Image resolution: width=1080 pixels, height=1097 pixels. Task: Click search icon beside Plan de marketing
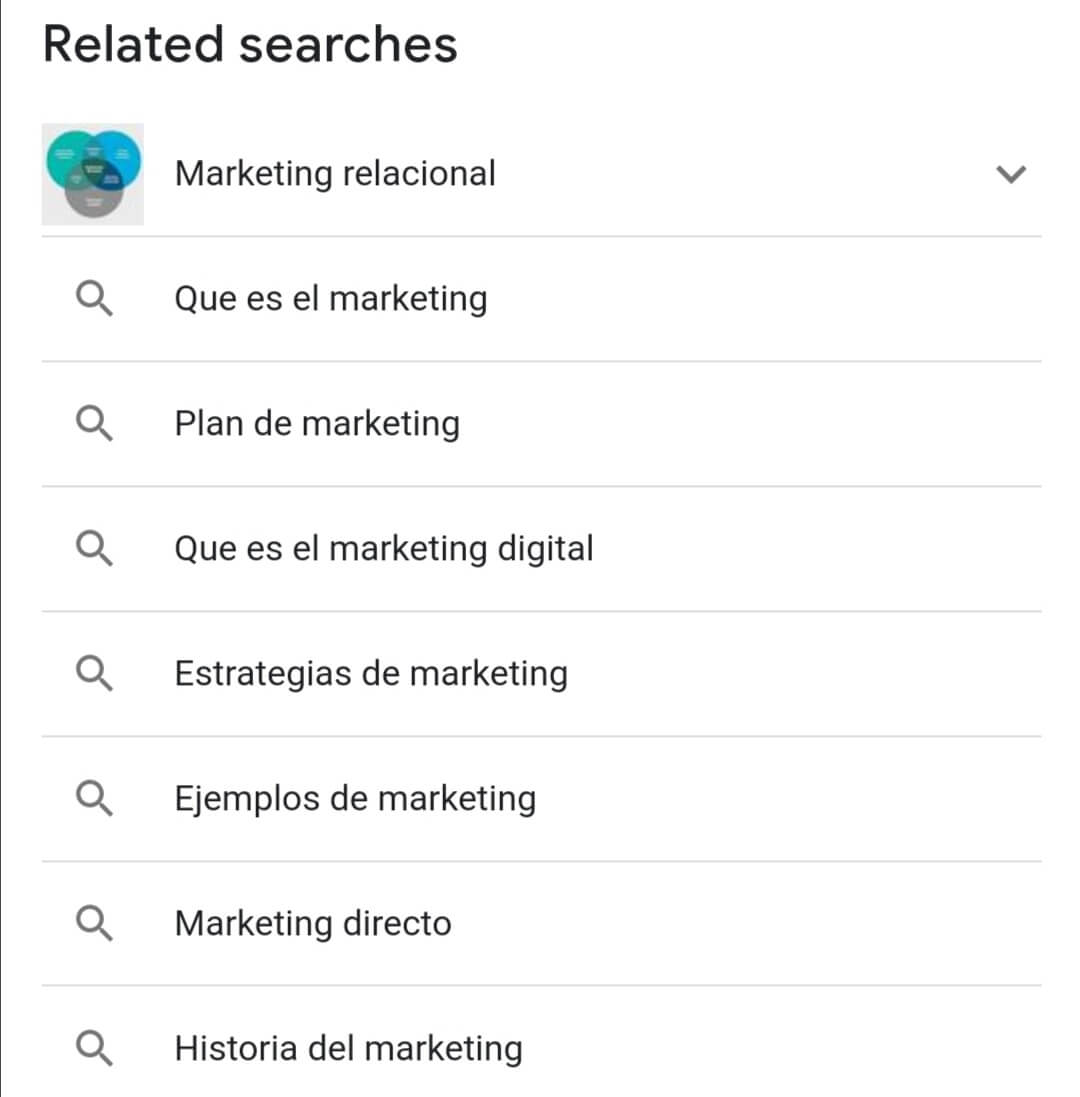coord(94,424)
